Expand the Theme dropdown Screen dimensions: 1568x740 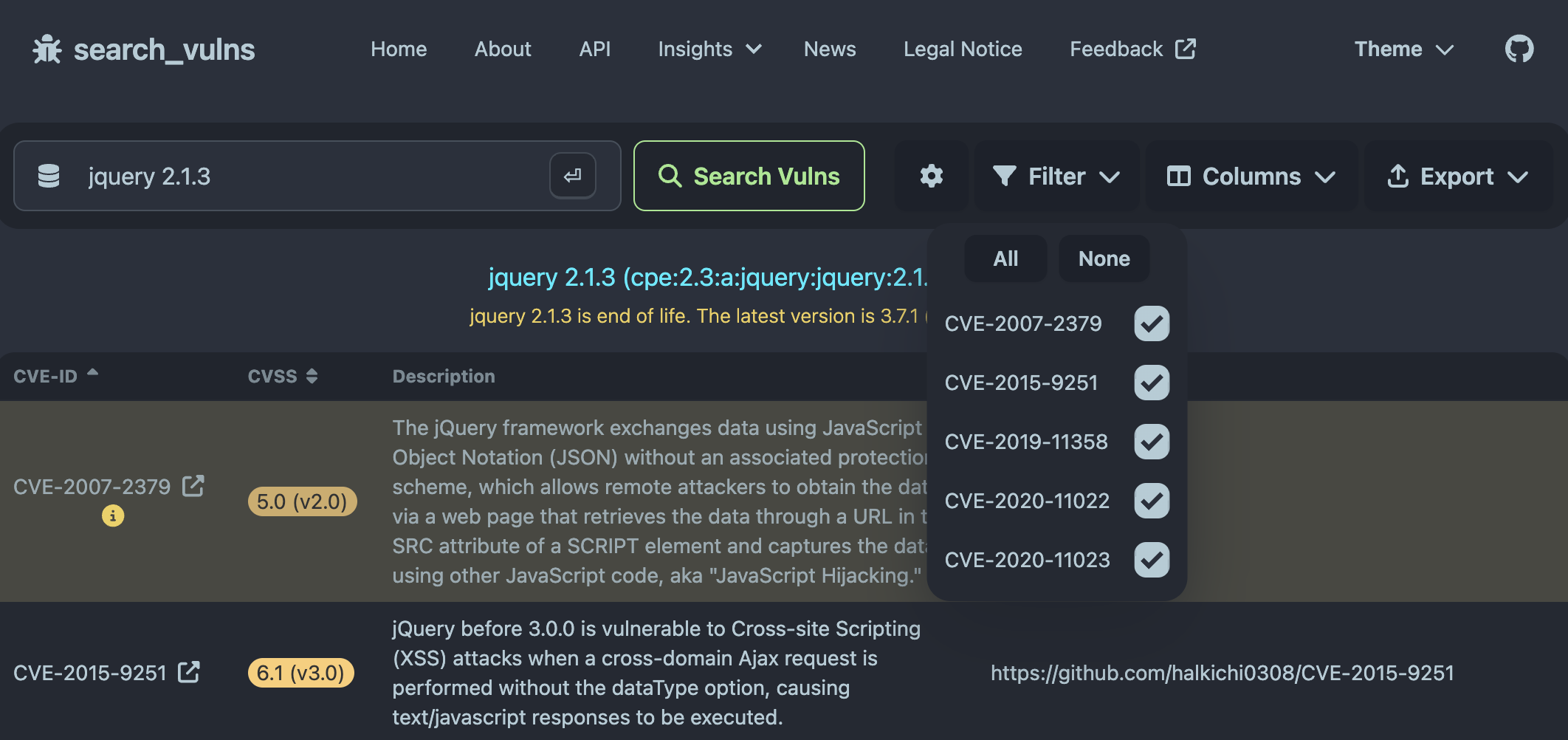tap(1403, 49)
